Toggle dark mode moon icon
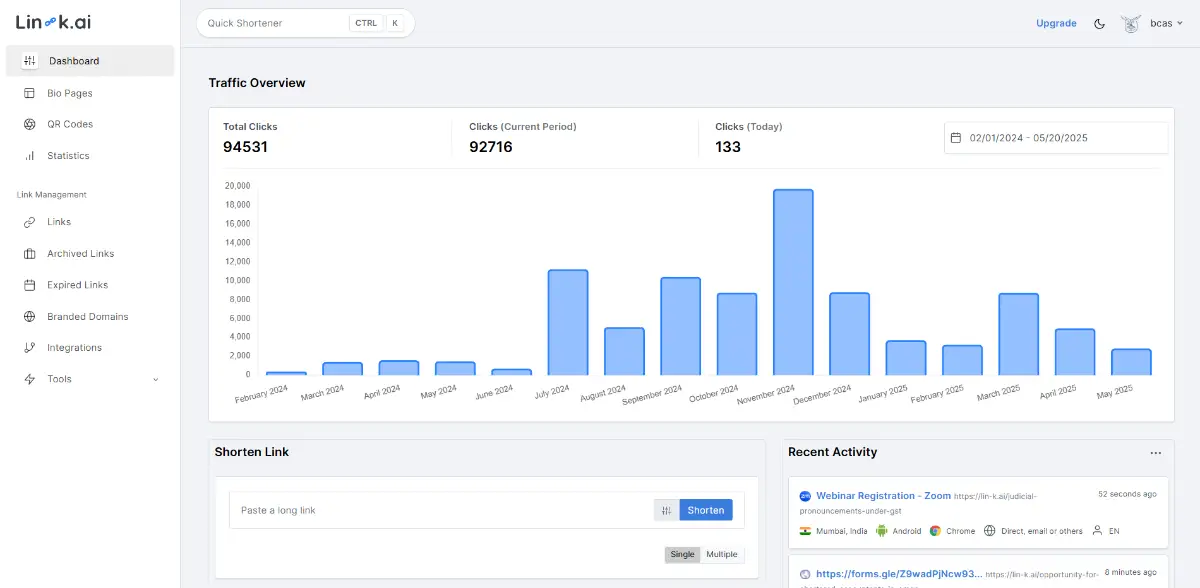Image resolution: width=1200 pixels, height=588 pixels. 1100,24
